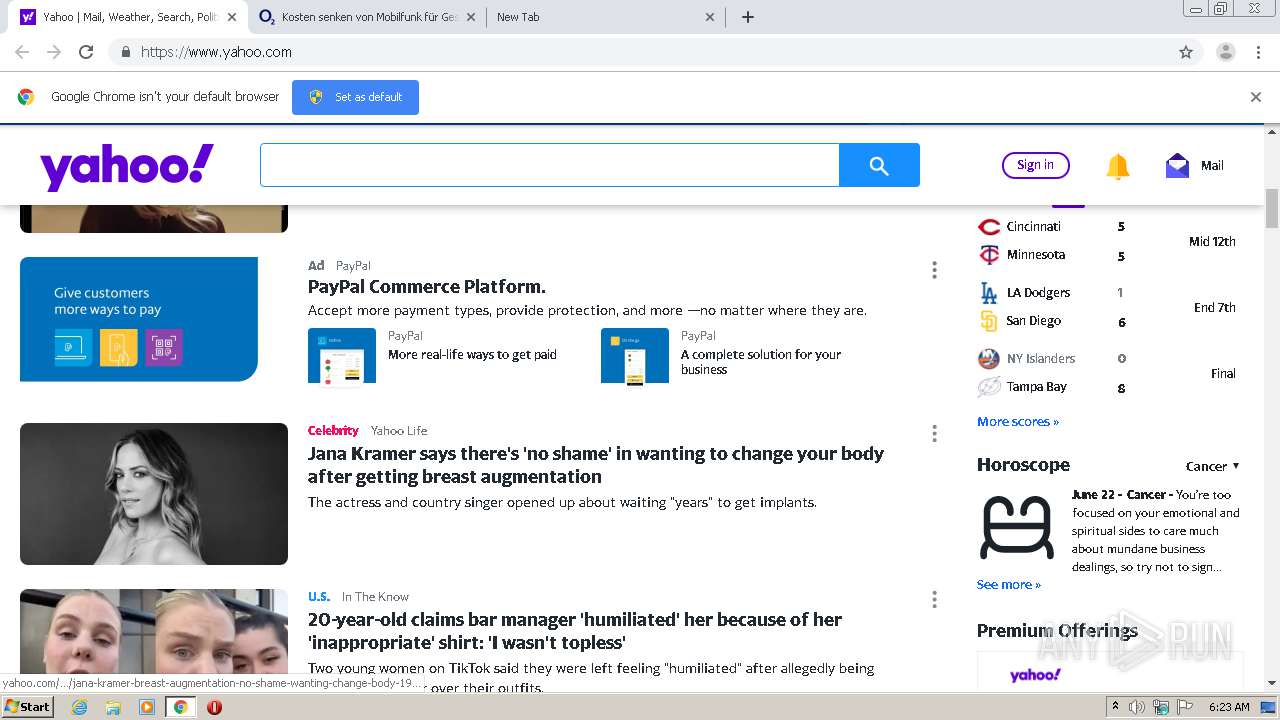The width and height of the screenshot is (1280, 720).
Task: Open the notifications bell icon
Action: pyautogui.click(x=1117, y=166)
